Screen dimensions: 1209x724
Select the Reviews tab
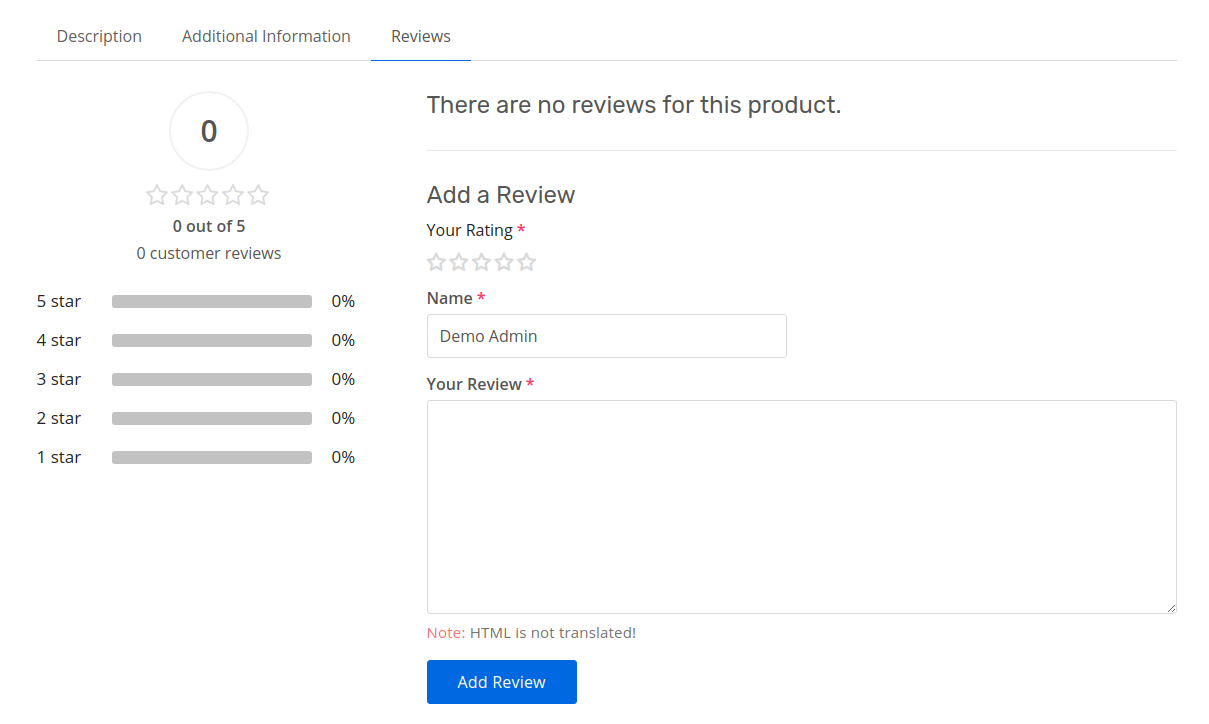(x=420, y=36)
